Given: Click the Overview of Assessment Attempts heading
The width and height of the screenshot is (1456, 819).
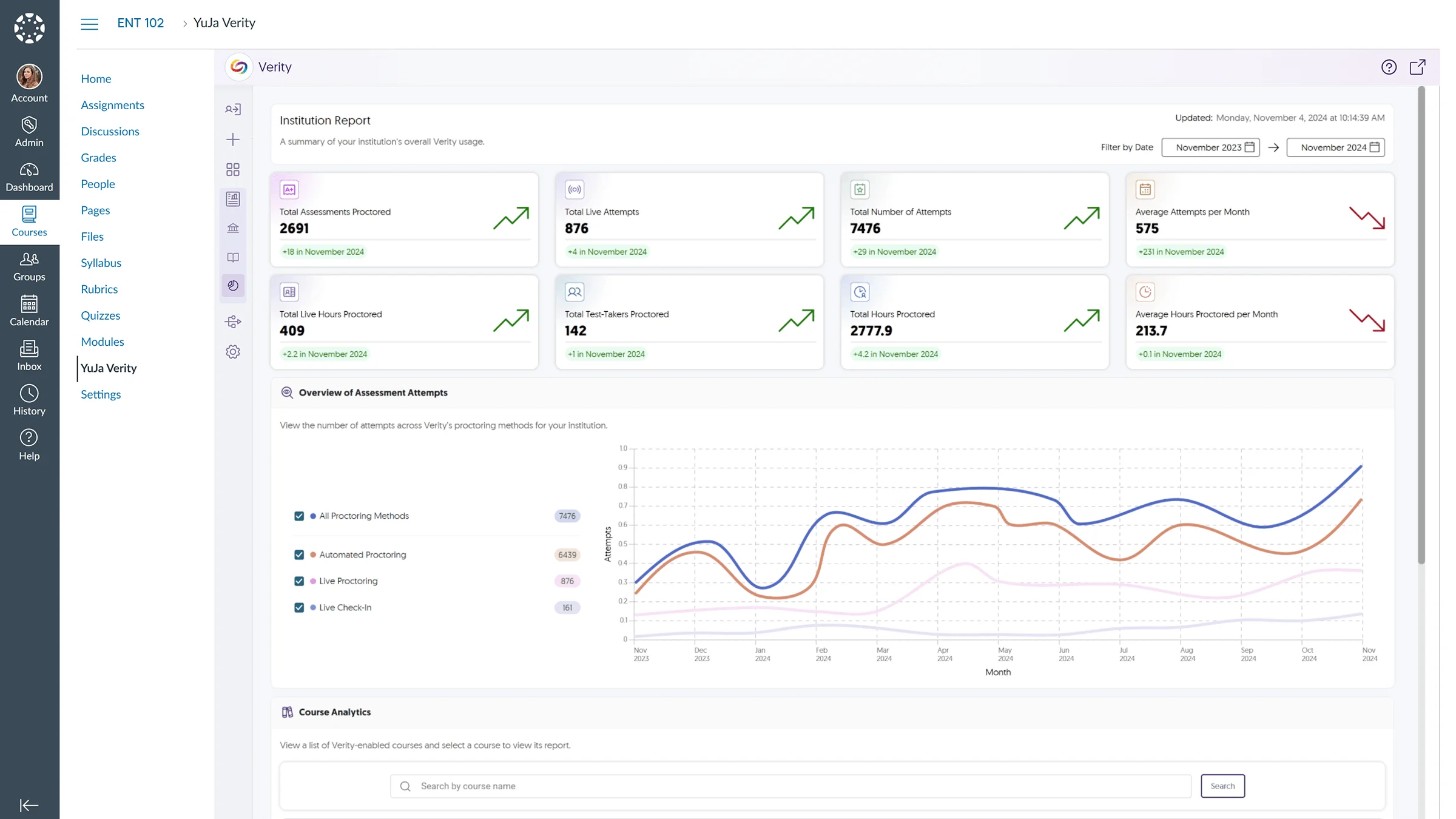Looking at the screenshot, I should tap(372, 393).
